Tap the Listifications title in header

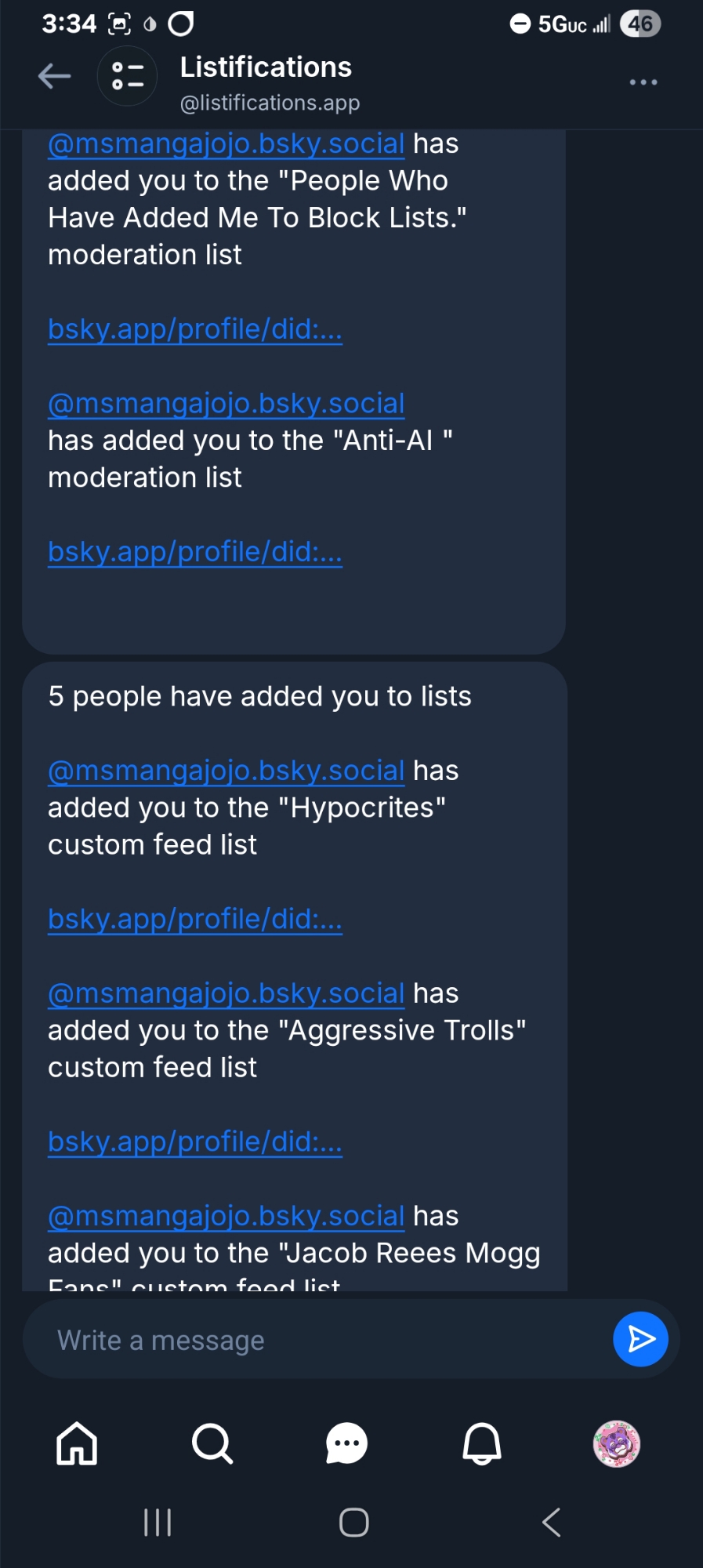tap(266, 67)
